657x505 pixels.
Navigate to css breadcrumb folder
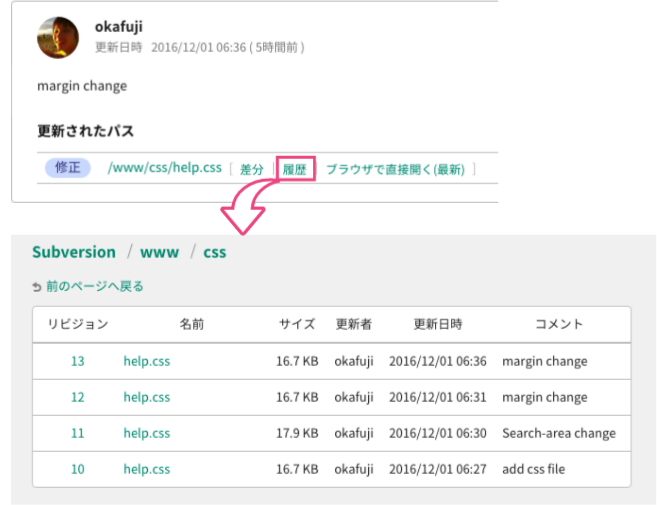(215, 252)
